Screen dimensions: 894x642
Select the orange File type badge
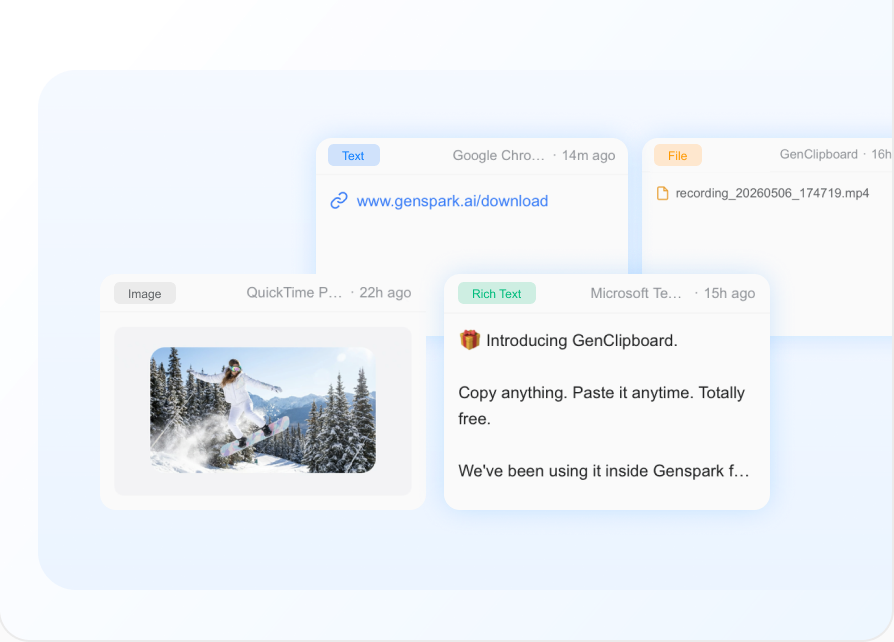coord(677,156)
